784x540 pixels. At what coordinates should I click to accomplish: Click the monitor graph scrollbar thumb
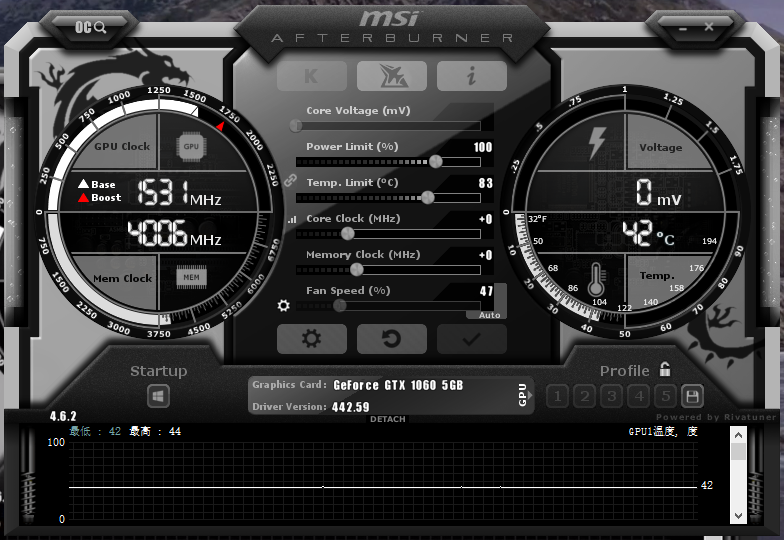pyautogui.click(x=738, y=452)
